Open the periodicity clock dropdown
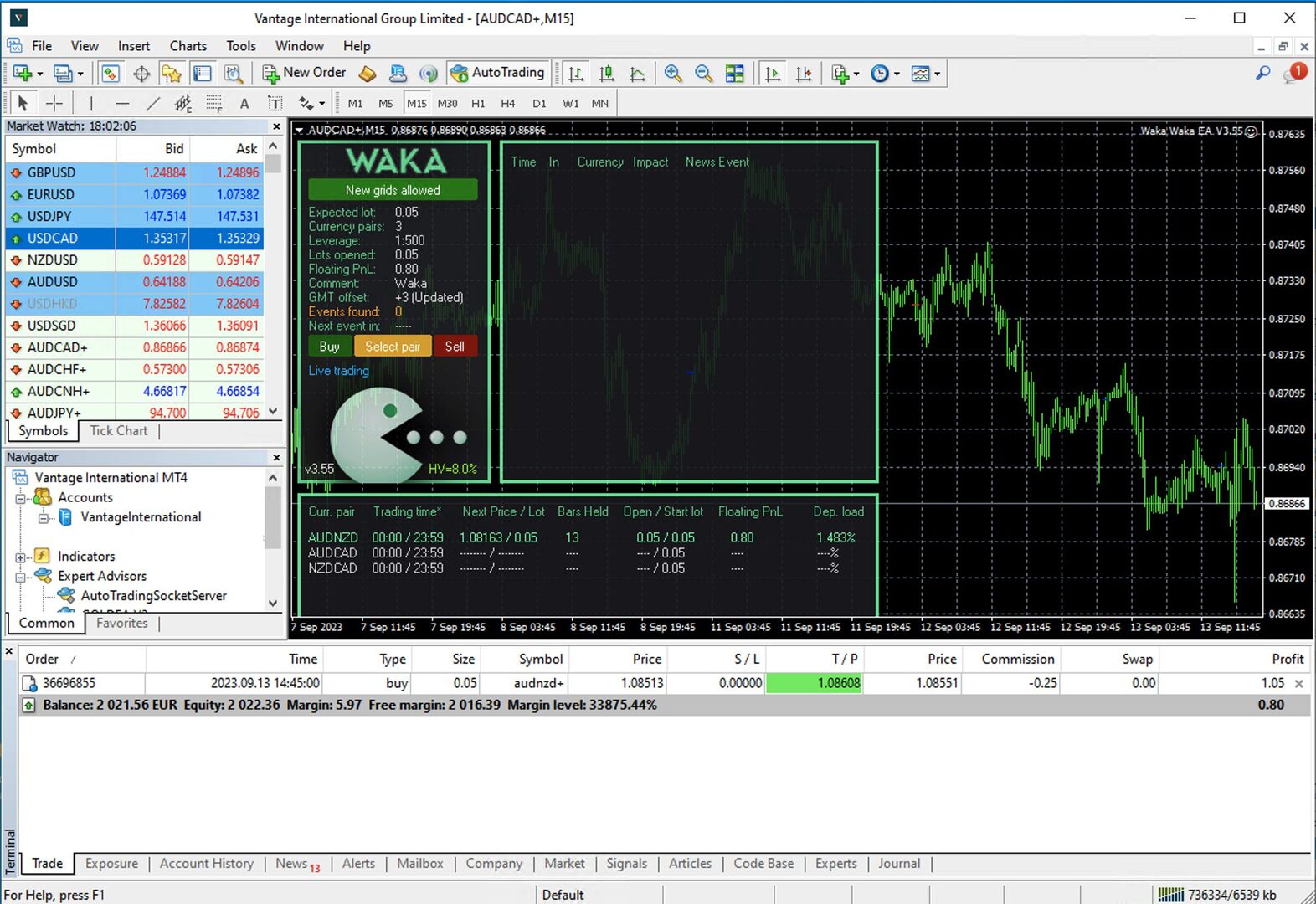The image size is (1316, 904). coord(885,74)
